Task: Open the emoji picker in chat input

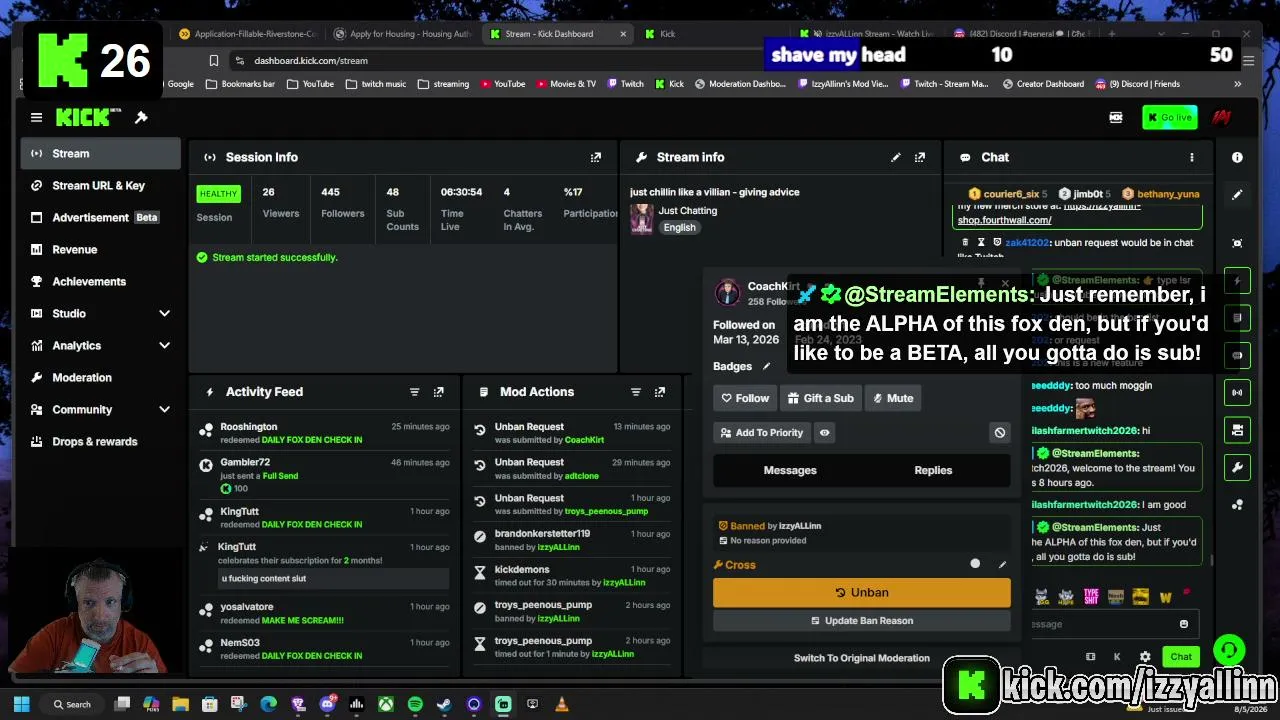Action: (1184, 624)
